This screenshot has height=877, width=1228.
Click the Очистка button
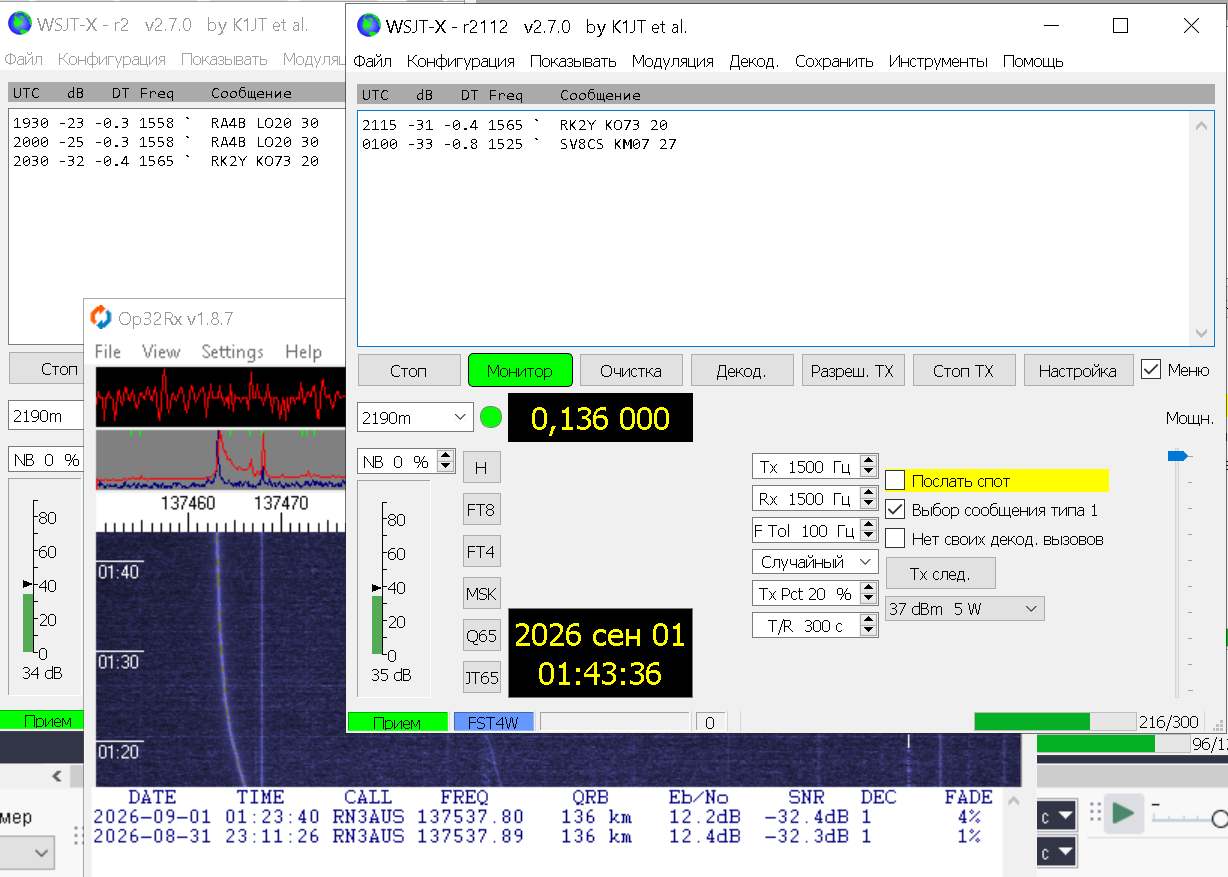(x=631, y=370)
